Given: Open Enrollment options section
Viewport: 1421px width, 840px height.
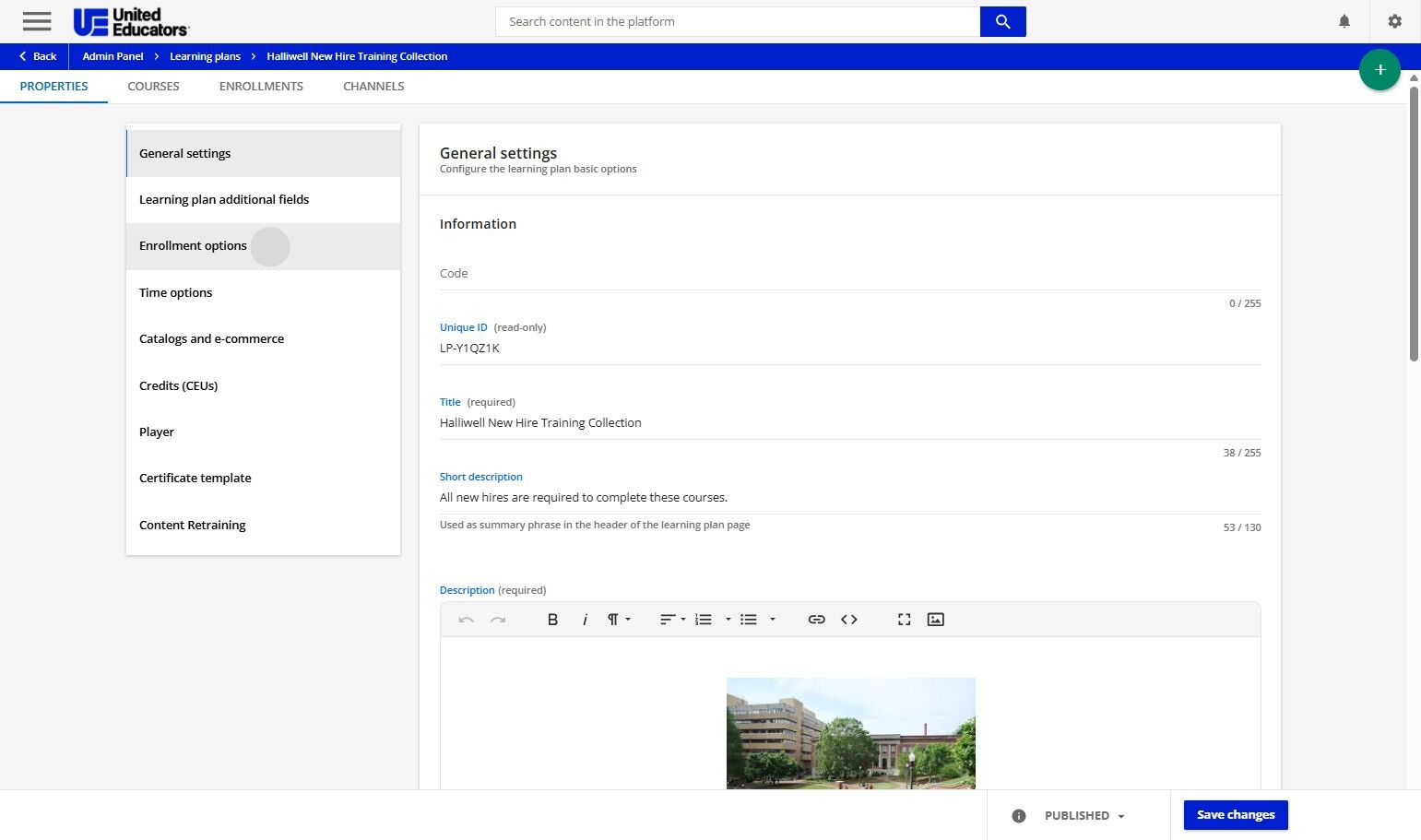Looking at the screenshot, I should [263, 246].
